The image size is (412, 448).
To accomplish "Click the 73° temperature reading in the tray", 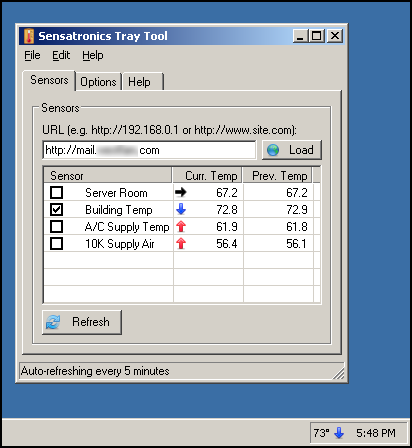I will point(321,433).
